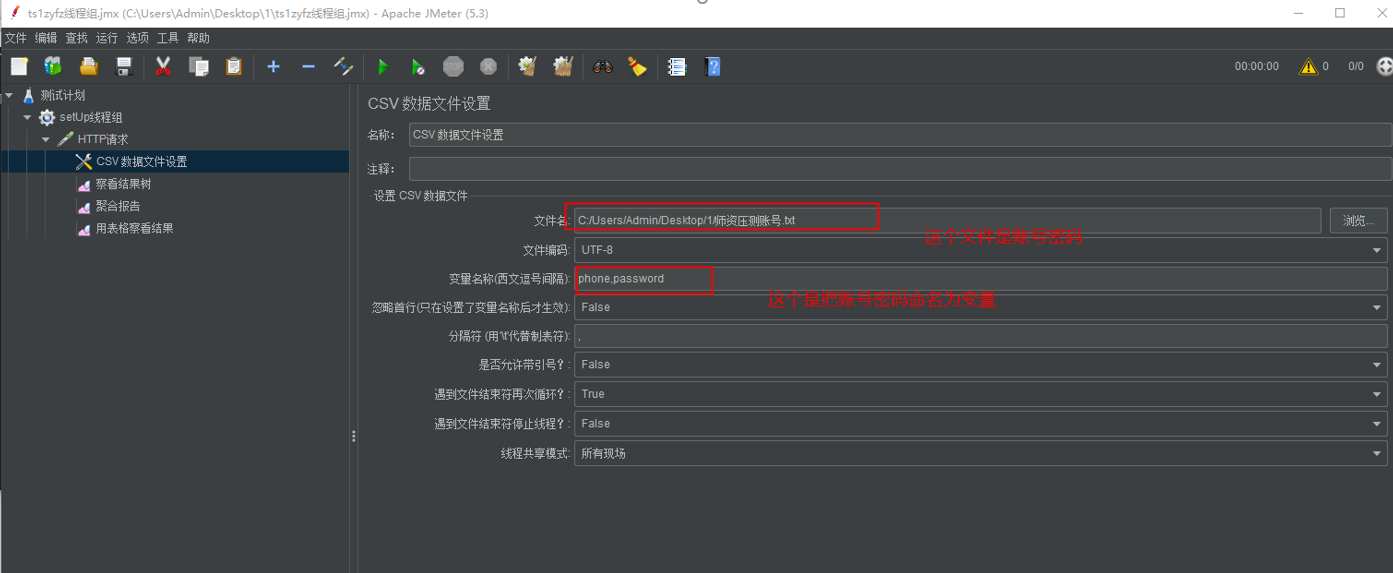Click the 文件名 file path field
The height and width of the screenshot is (573, 1393).
pos(947,220)
